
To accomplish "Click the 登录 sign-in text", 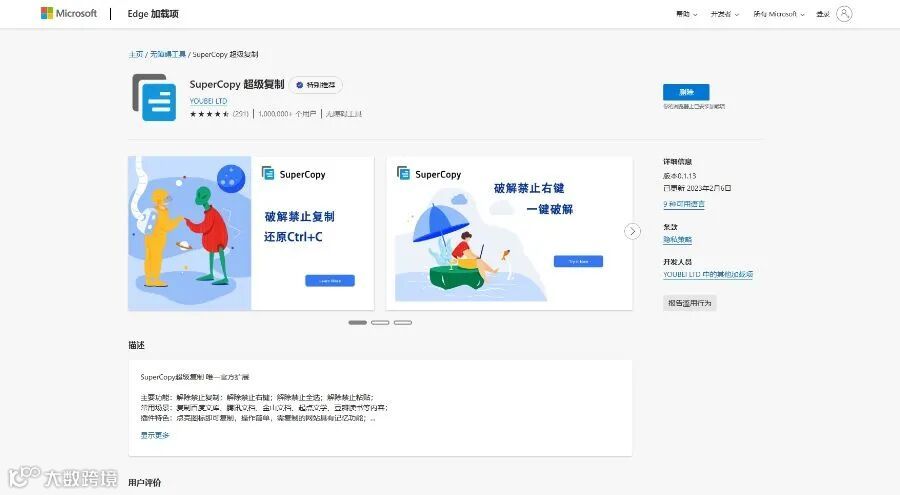I will [823, 14].
